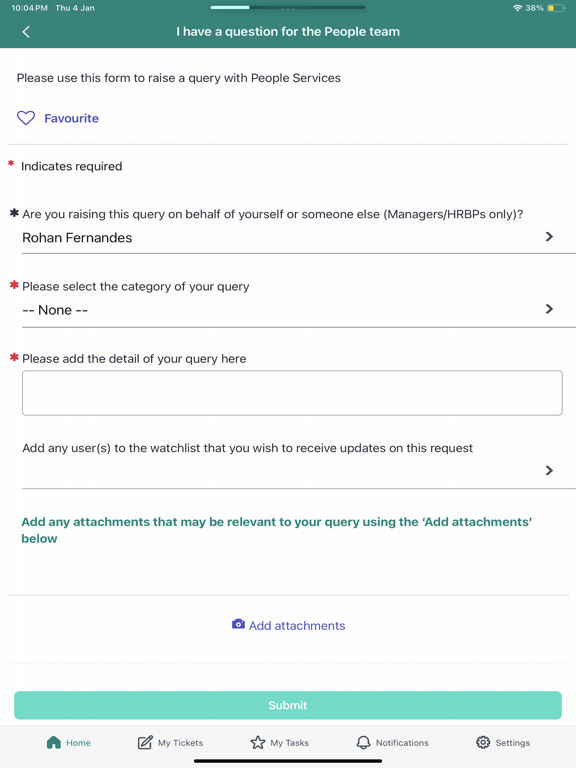Click the Add attachments link
Image resolution: width=576 pixels, height=768 pixels.
pyautogui.click(x=297, y=625)
